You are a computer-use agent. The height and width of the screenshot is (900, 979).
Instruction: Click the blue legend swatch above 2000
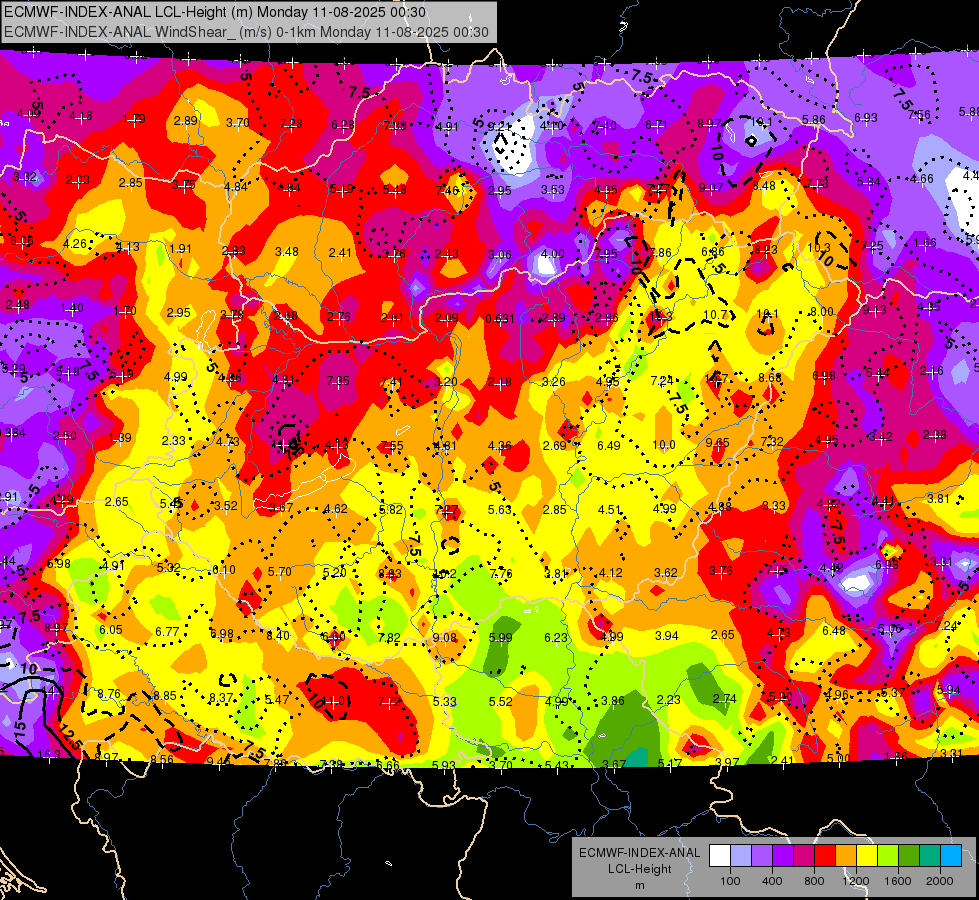[950, 856]
